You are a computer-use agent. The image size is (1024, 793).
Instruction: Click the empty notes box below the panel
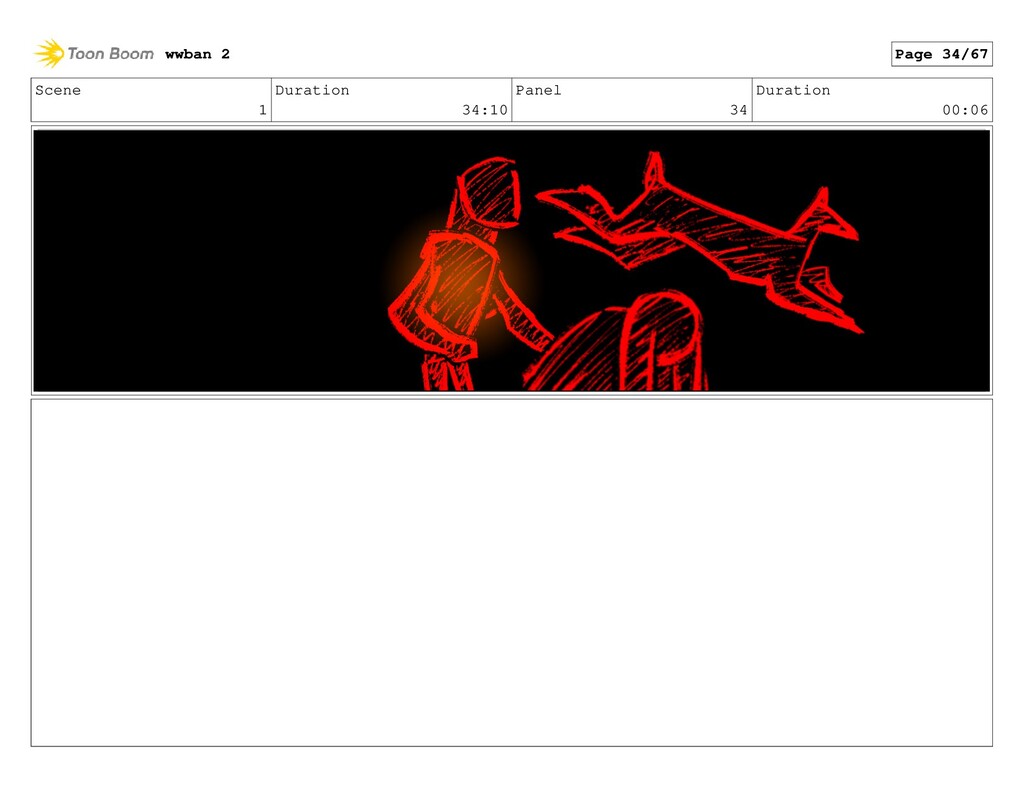click(x=511, y=573)
